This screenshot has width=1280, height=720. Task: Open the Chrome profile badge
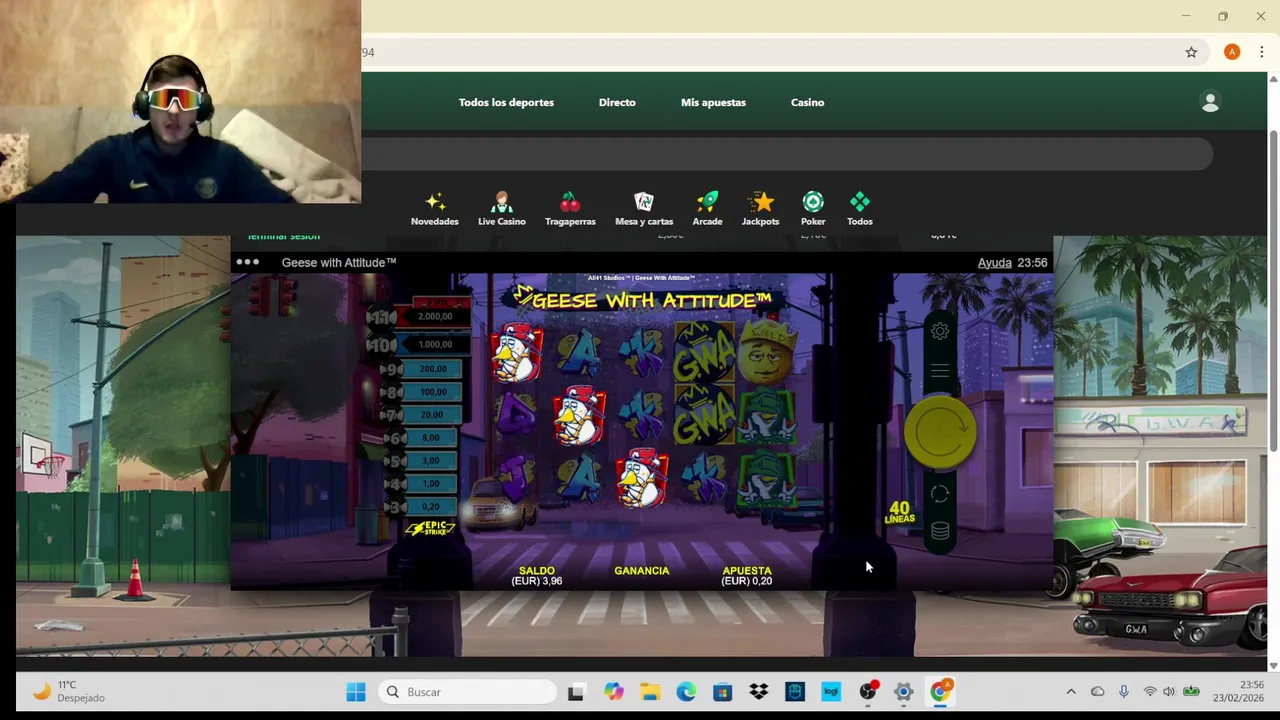[1232, 52]
